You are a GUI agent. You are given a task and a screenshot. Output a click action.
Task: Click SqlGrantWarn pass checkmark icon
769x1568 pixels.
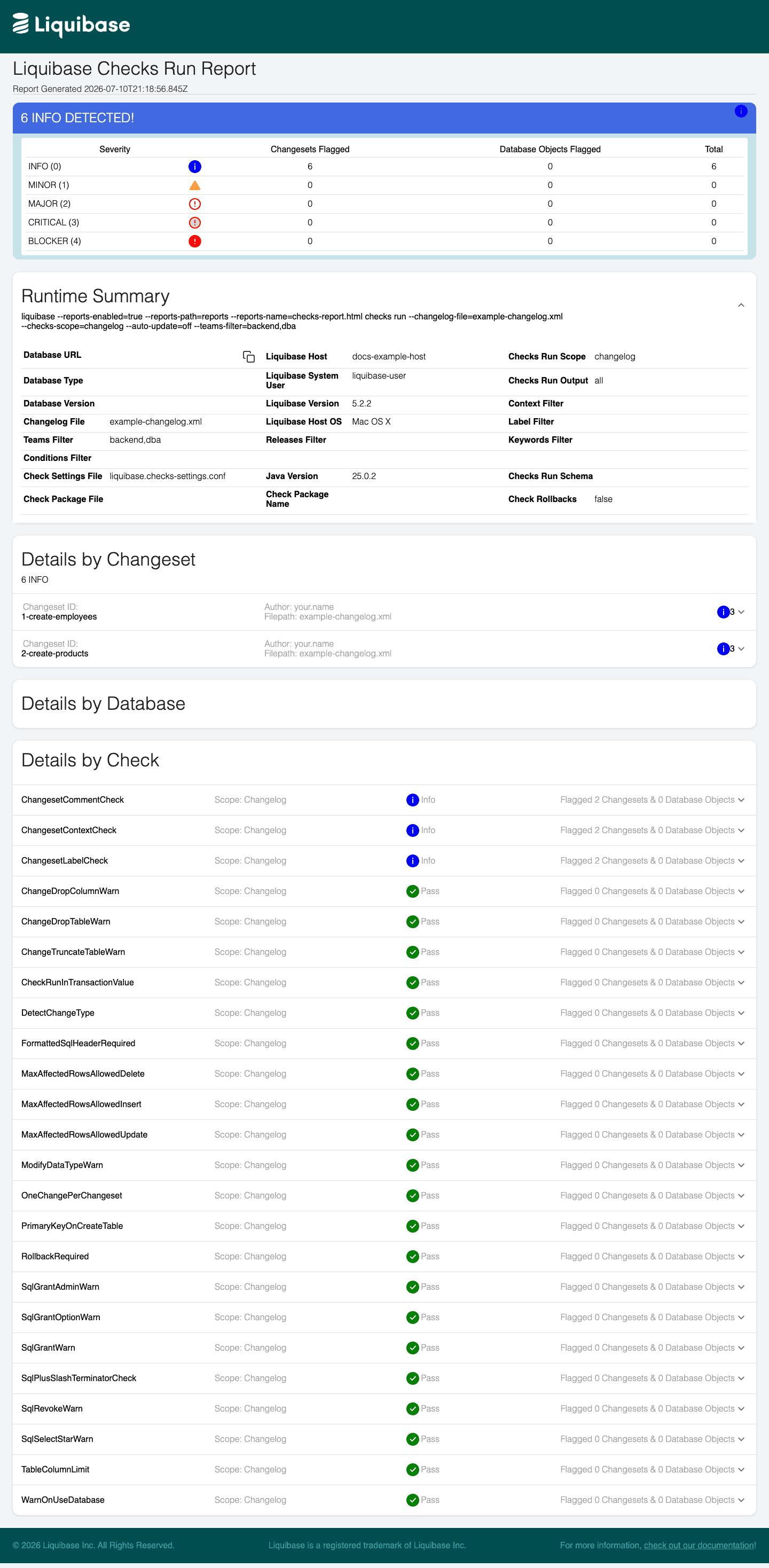click(412, 1347)
